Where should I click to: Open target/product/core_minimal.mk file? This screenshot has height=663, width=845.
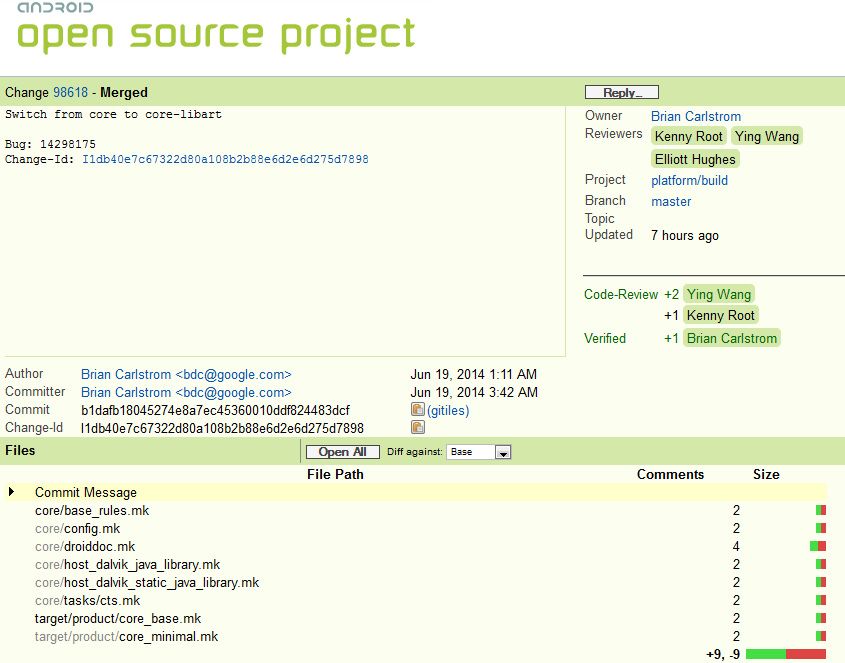(x=127, y=637)
